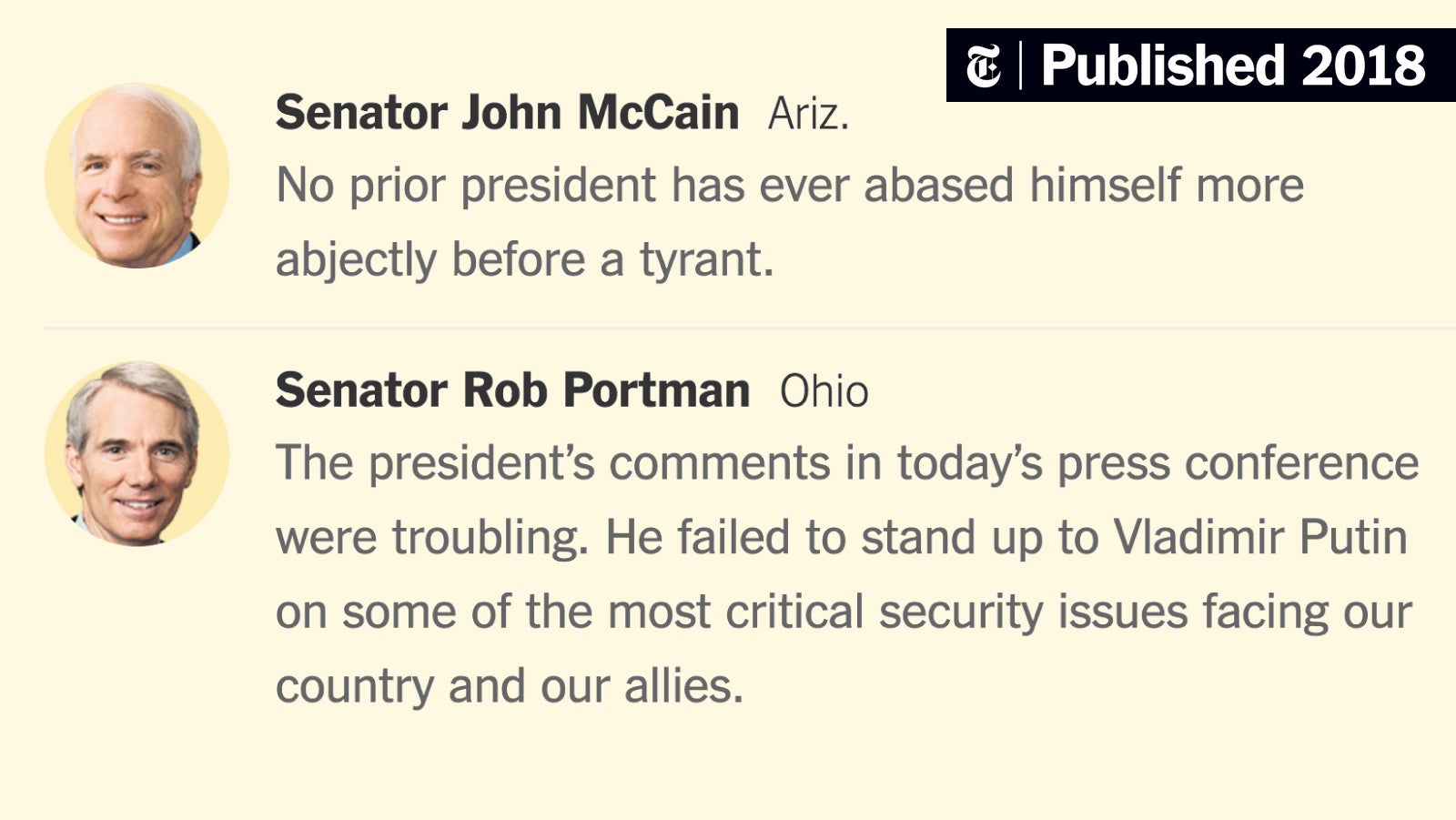The image size is (1456, 820).
Task: Click the words were troubling in Portman's quote
Action: (432, 539)
